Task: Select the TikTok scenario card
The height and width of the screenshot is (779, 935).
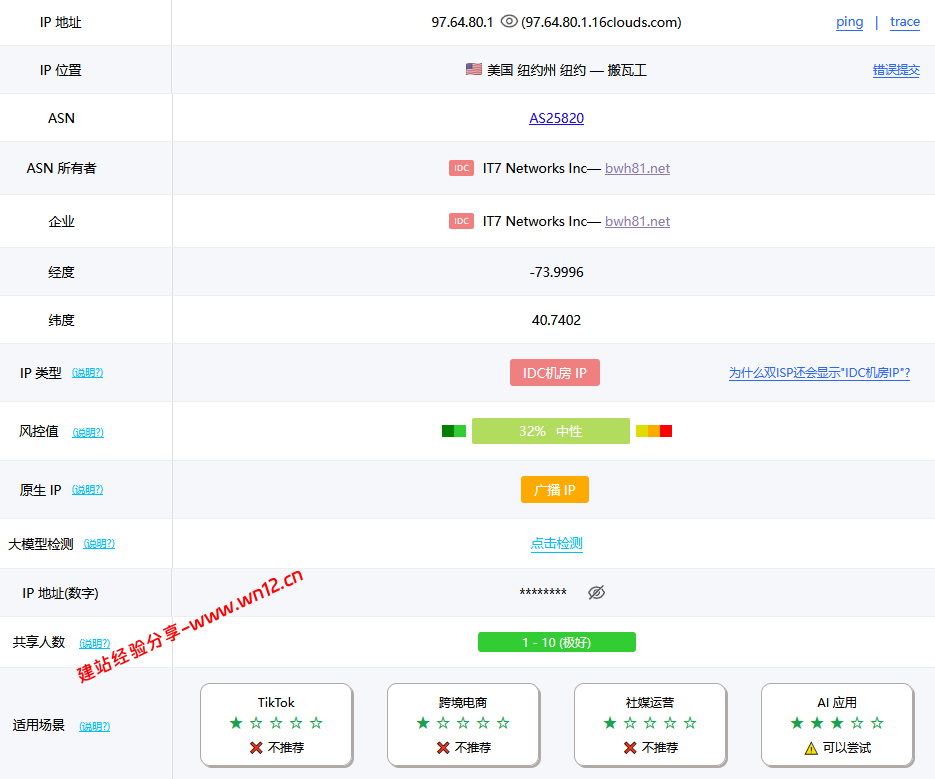Action: click(x=276, y=725)
